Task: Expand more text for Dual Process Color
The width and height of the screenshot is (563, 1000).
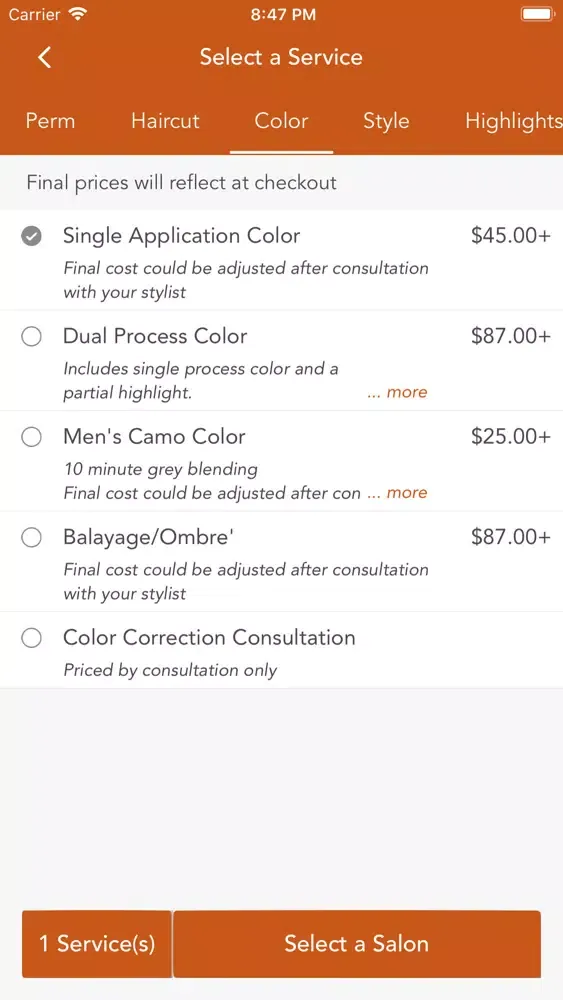Action: tap(397, 392)
